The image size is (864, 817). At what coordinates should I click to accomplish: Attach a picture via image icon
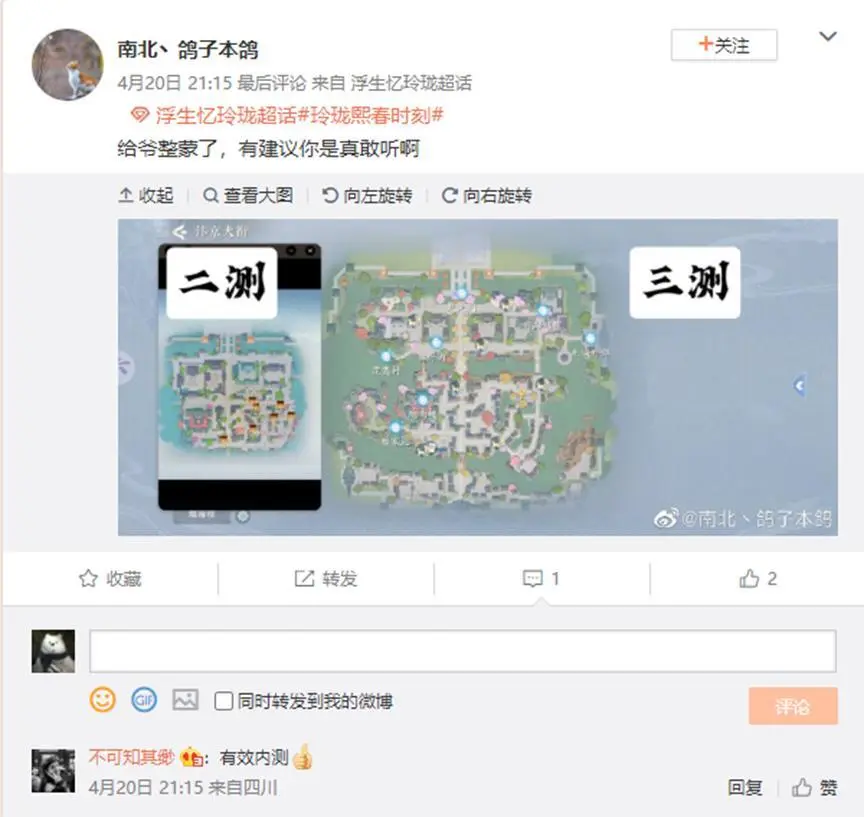click(185, 700)
